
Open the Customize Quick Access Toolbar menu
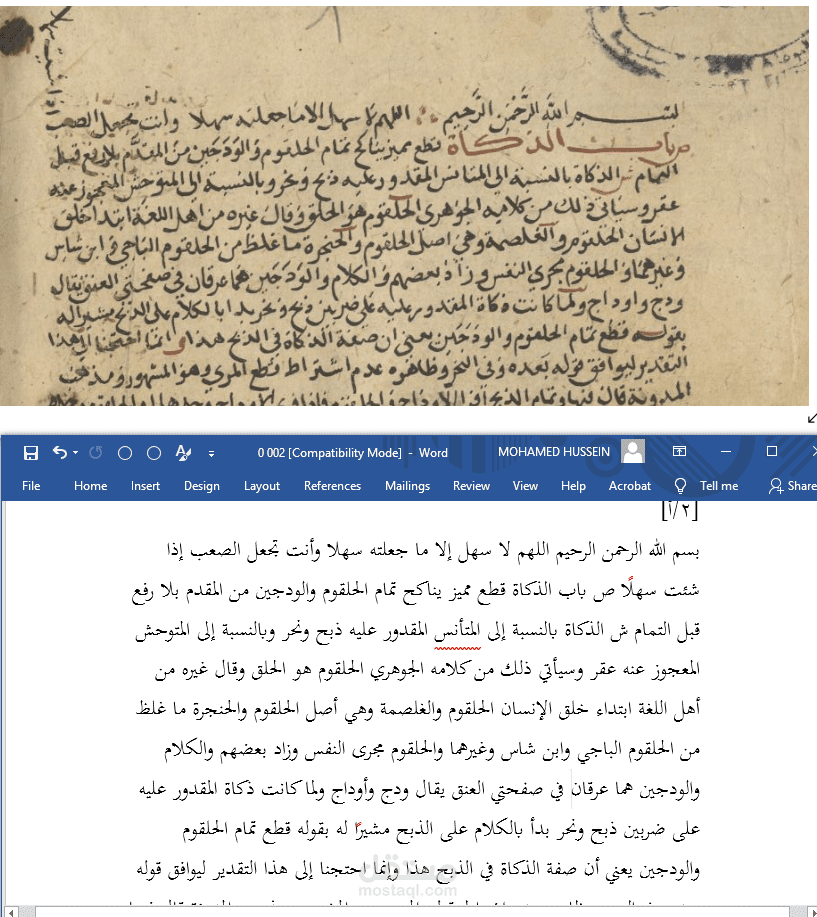click(x=211, y=452)
